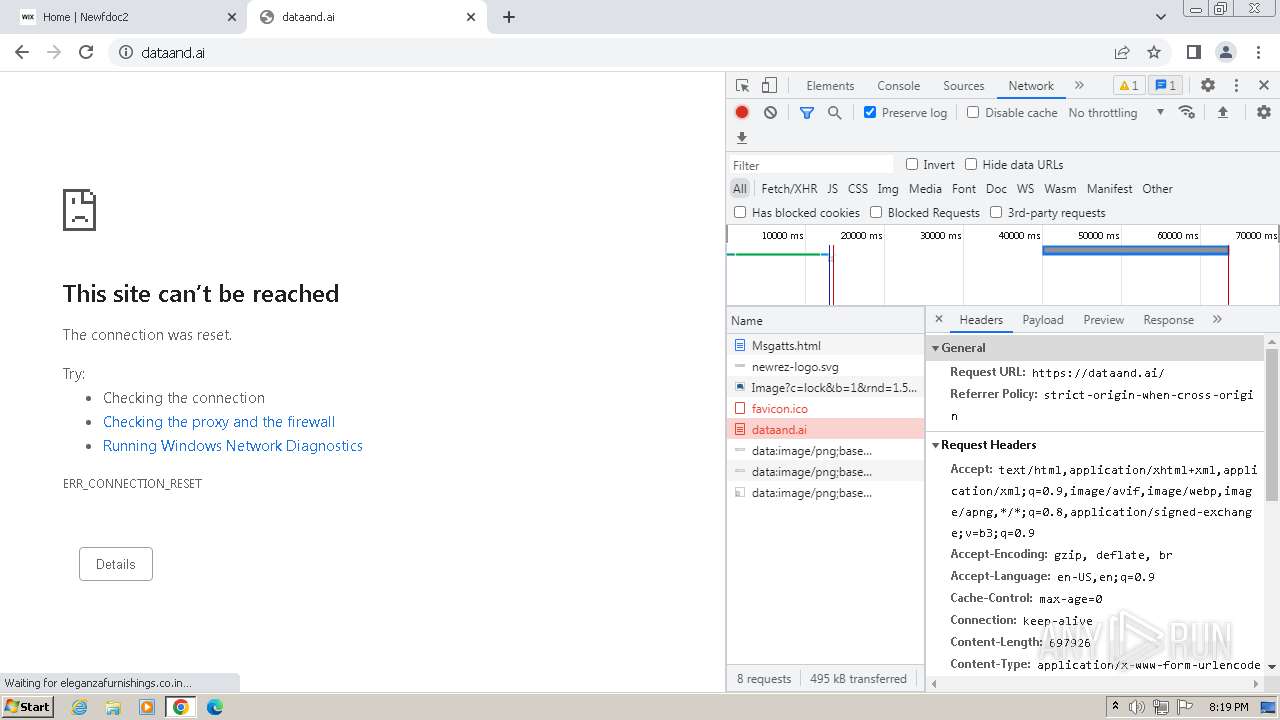Switch to the Console panel

[x=898, y=86]
